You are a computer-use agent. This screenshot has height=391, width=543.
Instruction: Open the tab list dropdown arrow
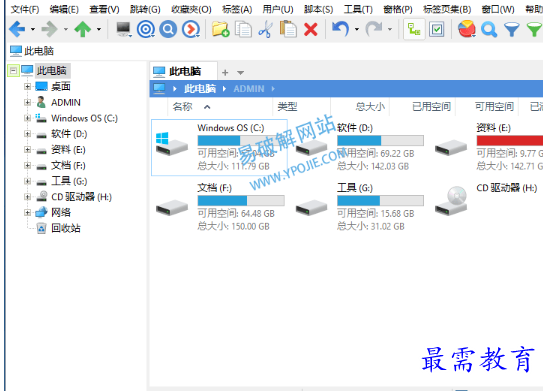pos(240,73)
